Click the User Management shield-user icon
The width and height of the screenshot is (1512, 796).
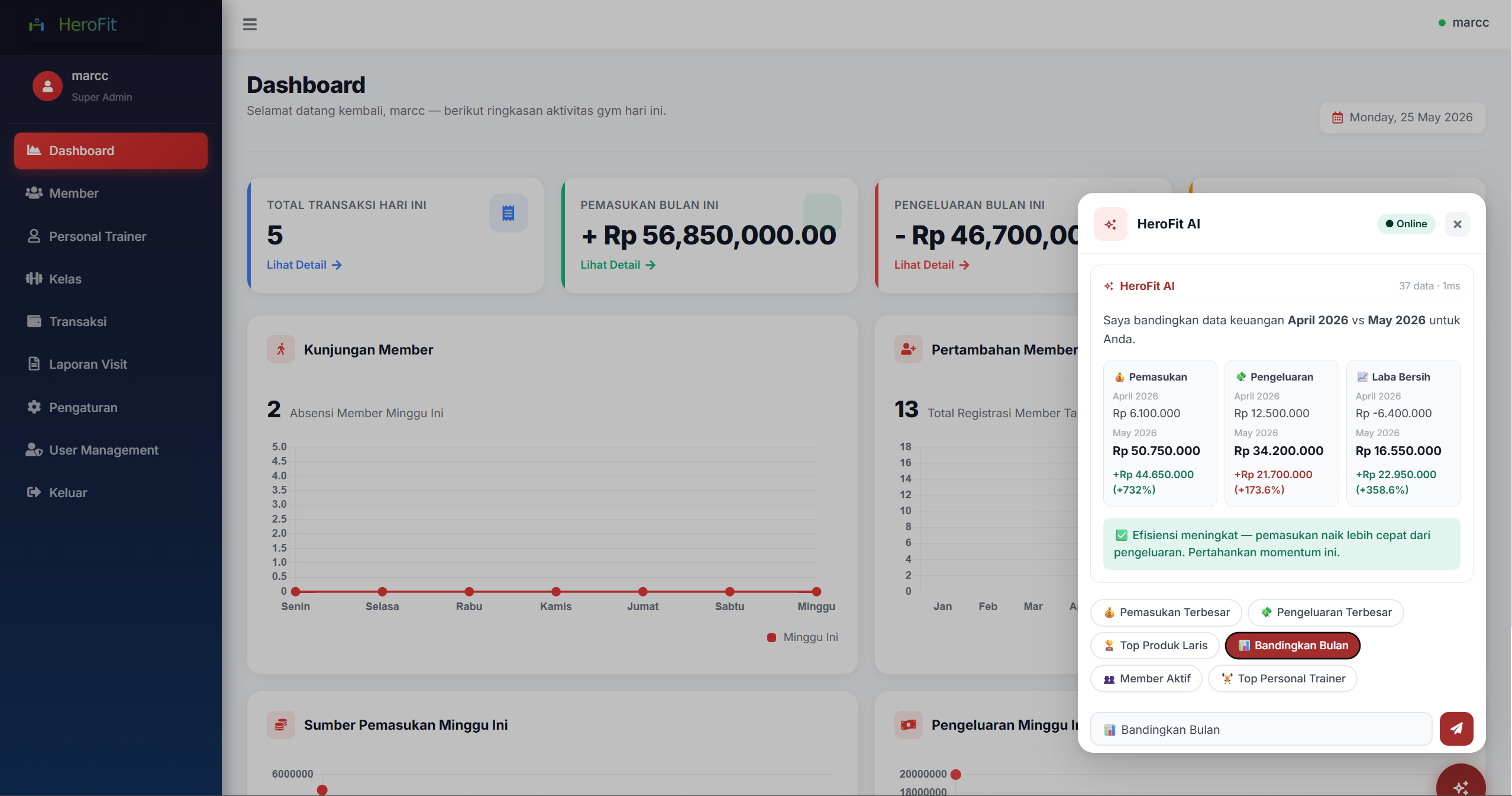34,450
